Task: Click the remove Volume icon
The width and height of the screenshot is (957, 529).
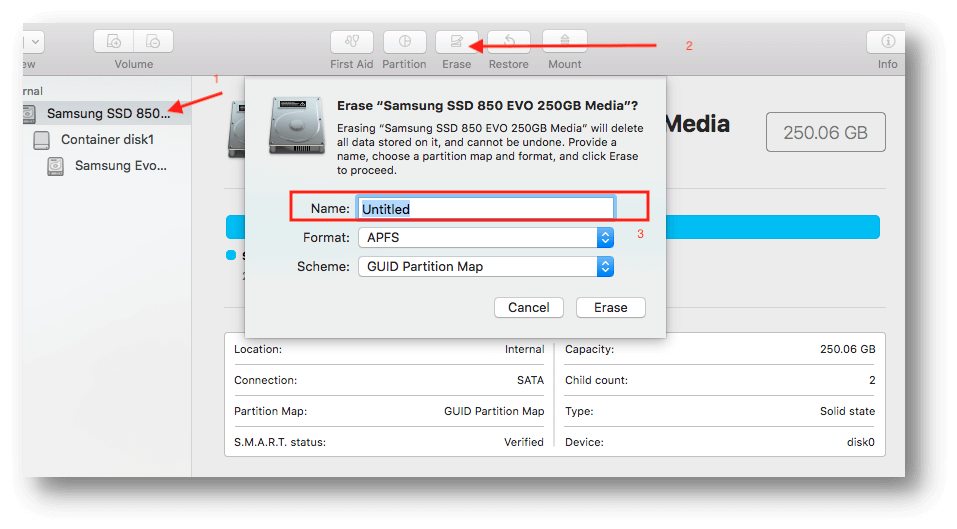Action: [153, 41]
